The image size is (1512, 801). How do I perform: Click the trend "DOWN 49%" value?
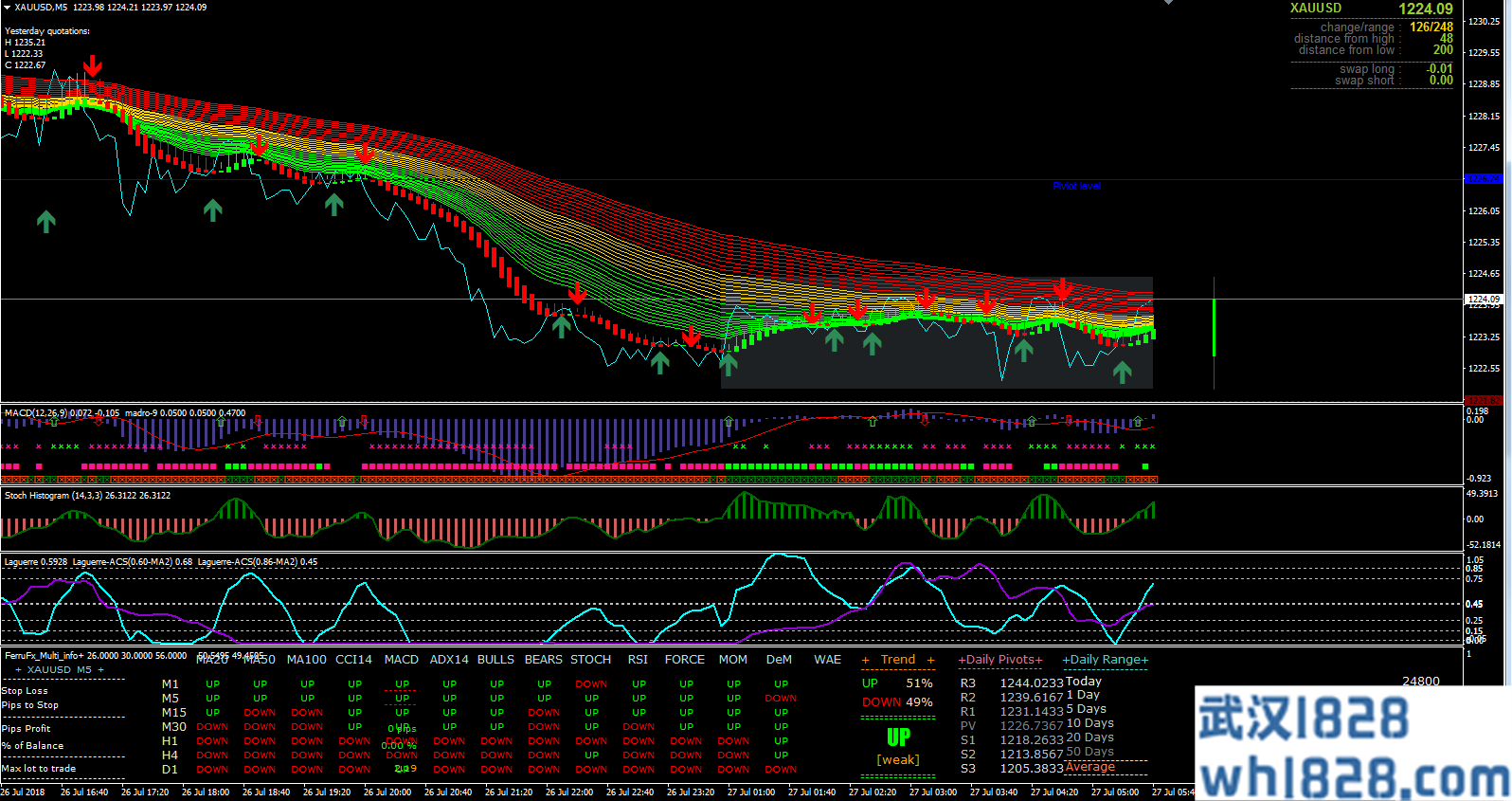[x=897, y=702]
